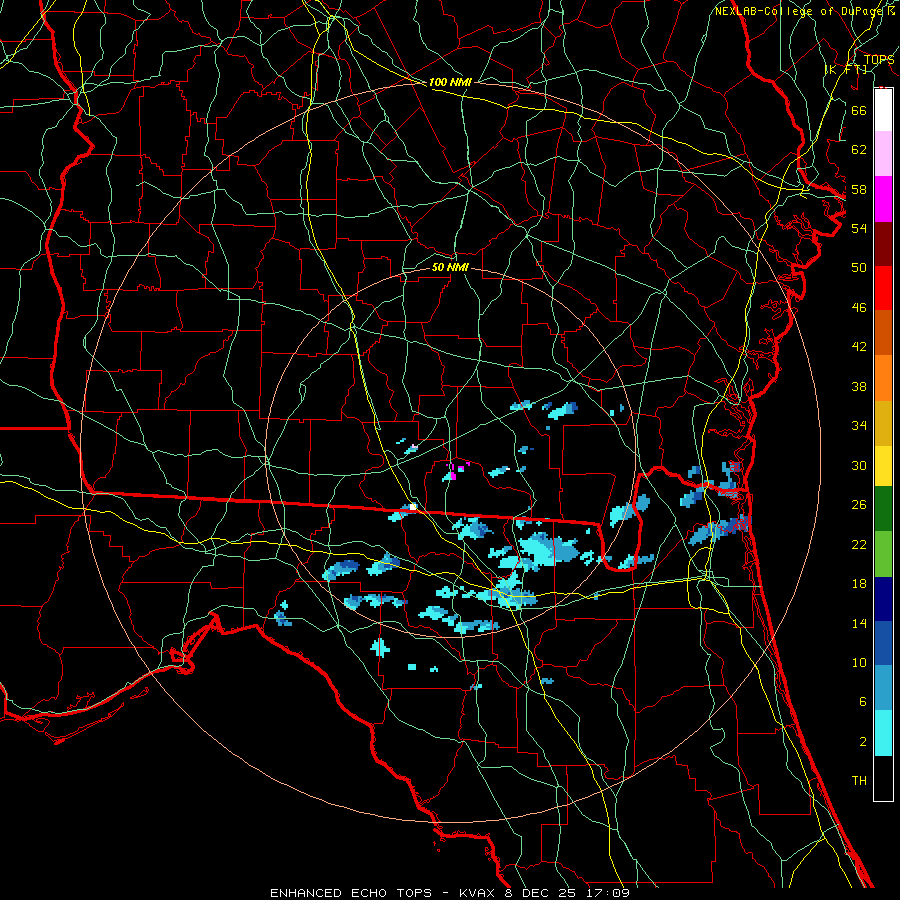Image resolution: width=900 pixels, height=900 pixels.
Task: Click legend value "42"
Action: coord(859,347)
